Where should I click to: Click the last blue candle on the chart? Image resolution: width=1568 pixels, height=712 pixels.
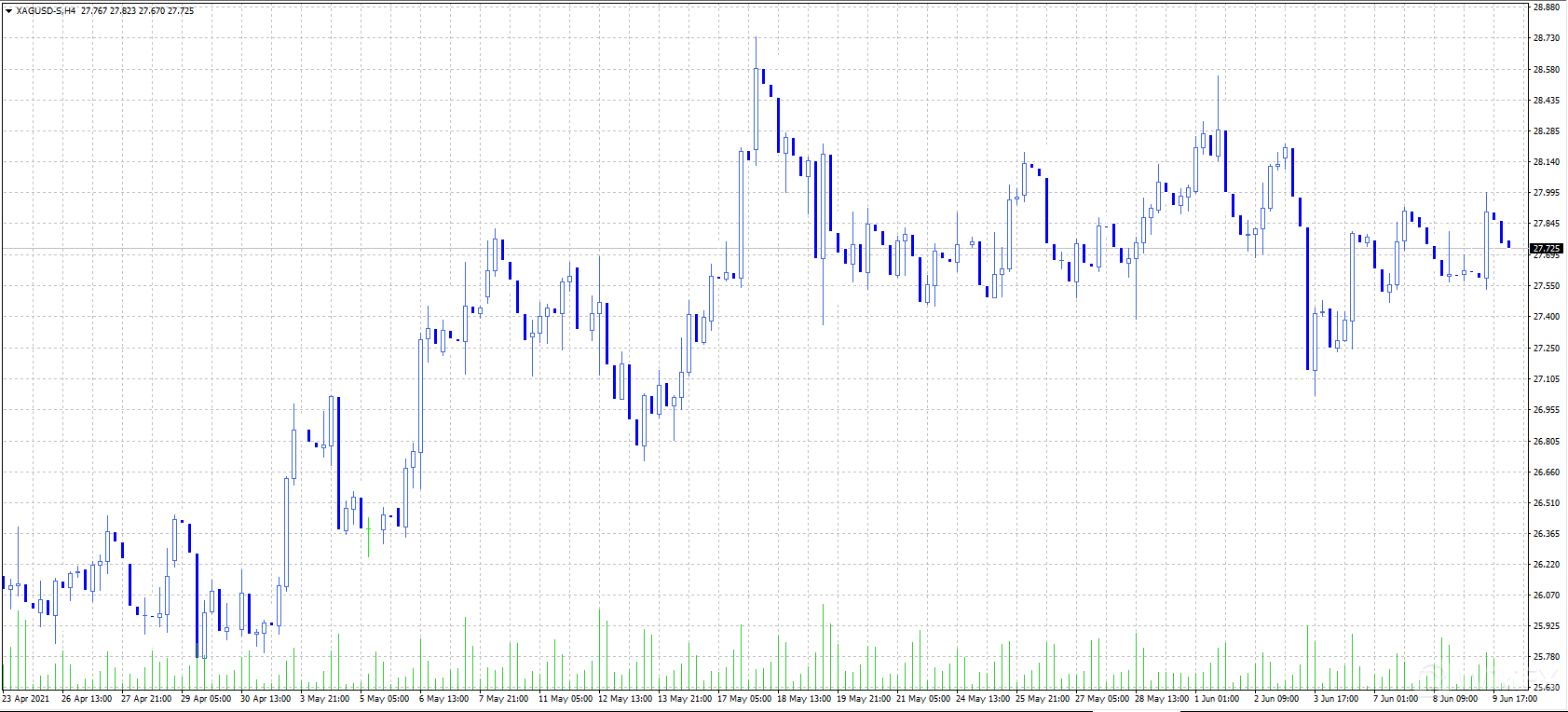[x=1508, y=244]
